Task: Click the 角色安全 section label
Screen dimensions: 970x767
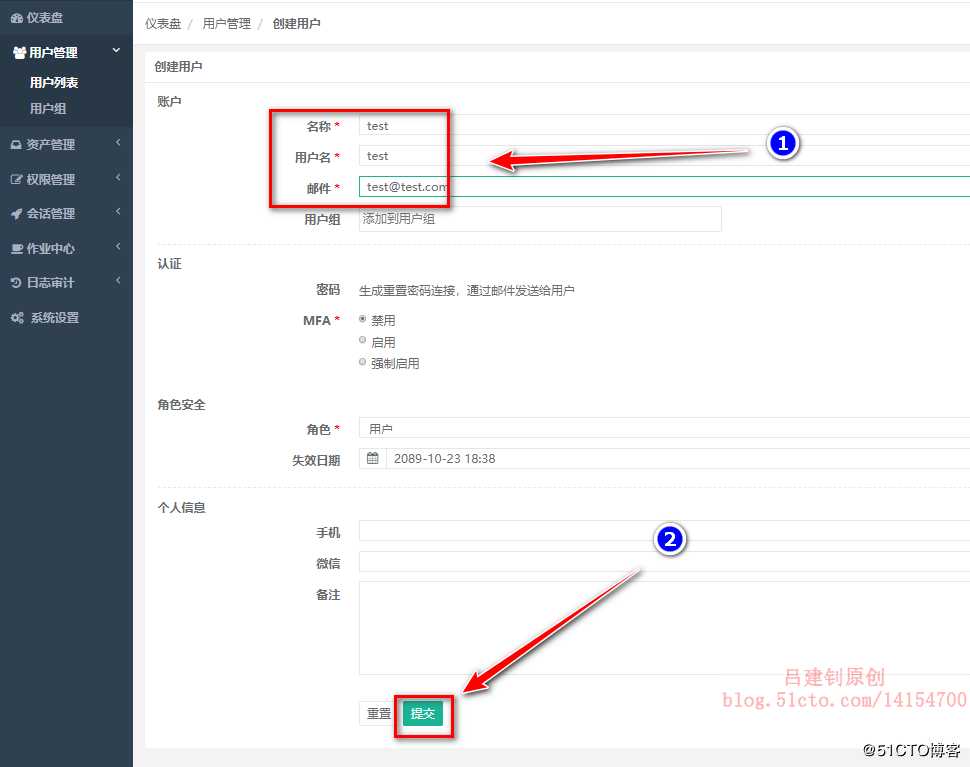Action: (181, 405)
